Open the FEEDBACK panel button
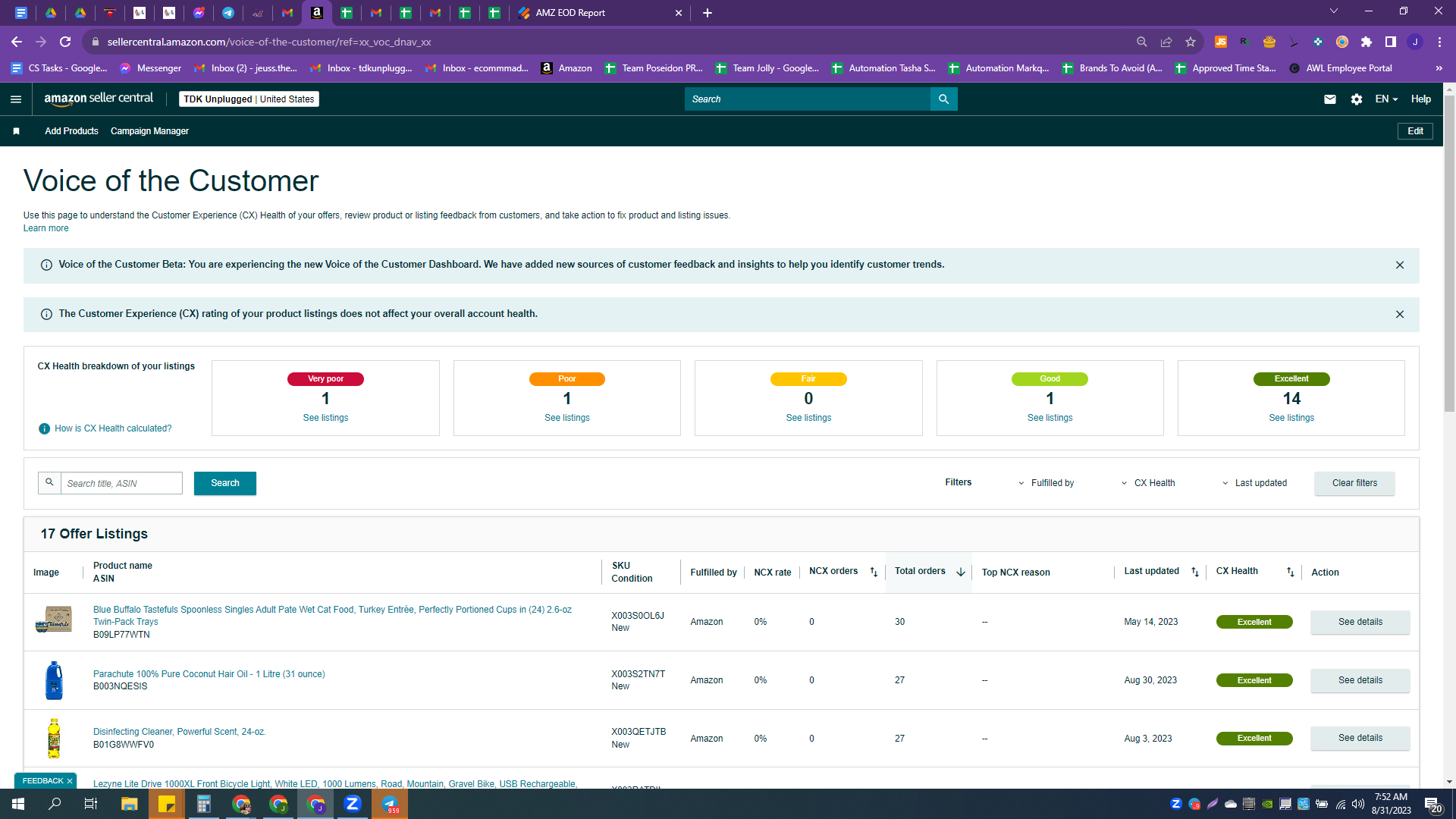The width and height of the screenshot is (1456, 819). pos(42,781)
